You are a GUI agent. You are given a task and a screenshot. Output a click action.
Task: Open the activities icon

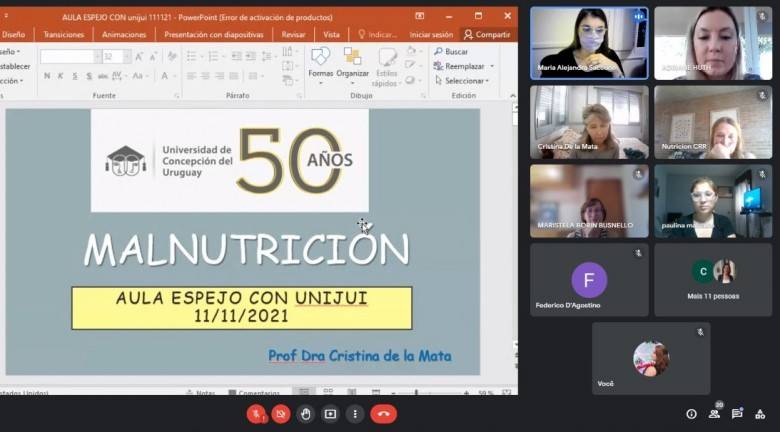[x=760, y=414]
